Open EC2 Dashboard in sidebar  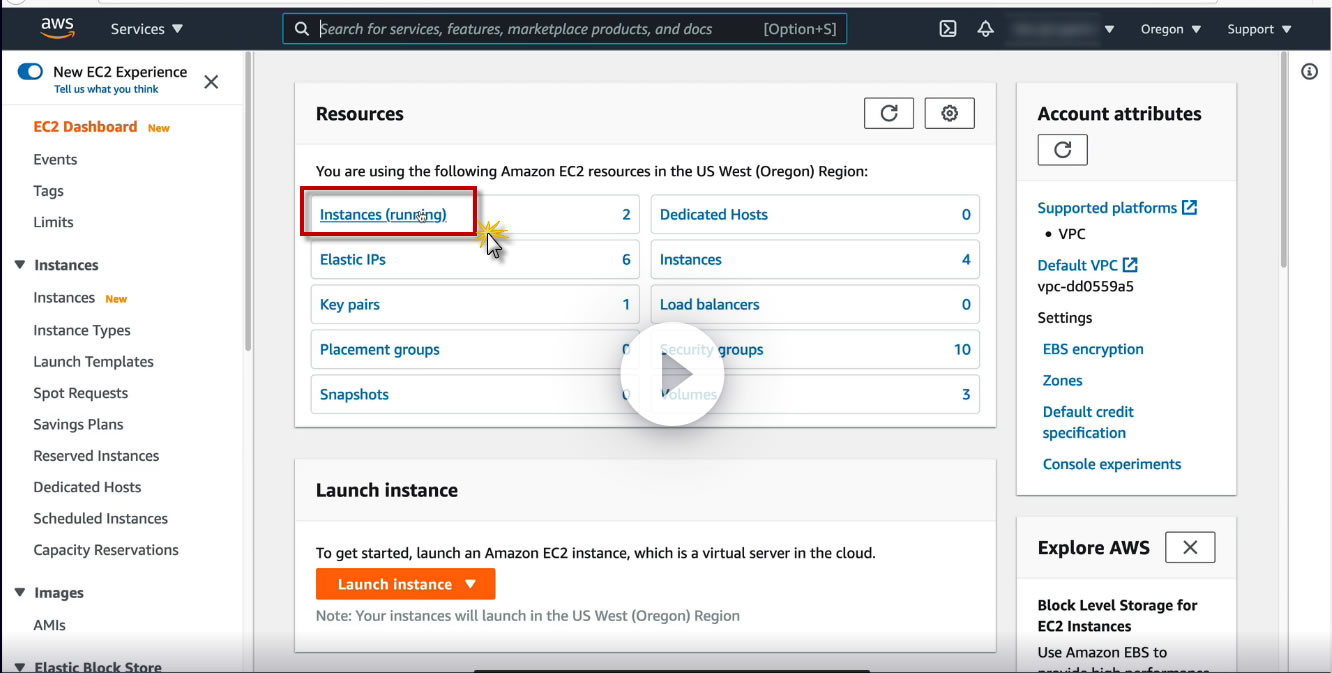[x=85, y=127]
